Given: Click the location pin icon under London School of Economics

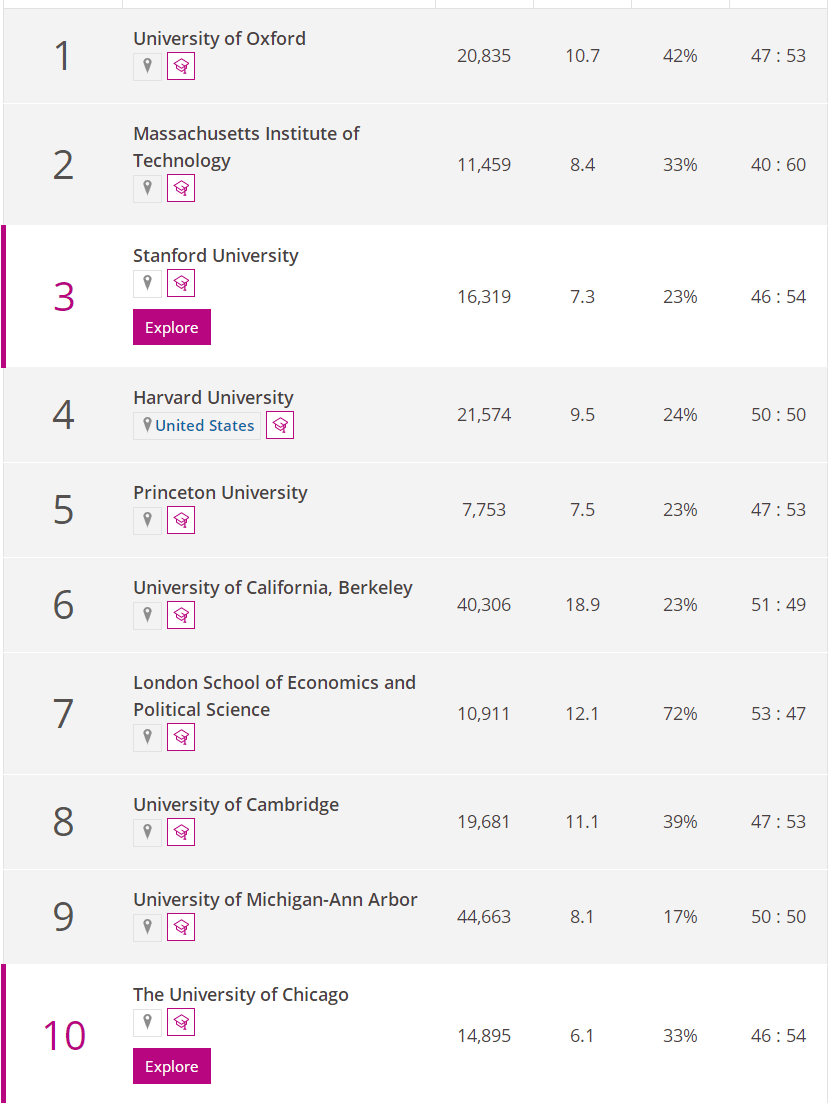Looking at the screenshot, I should 147,737.
